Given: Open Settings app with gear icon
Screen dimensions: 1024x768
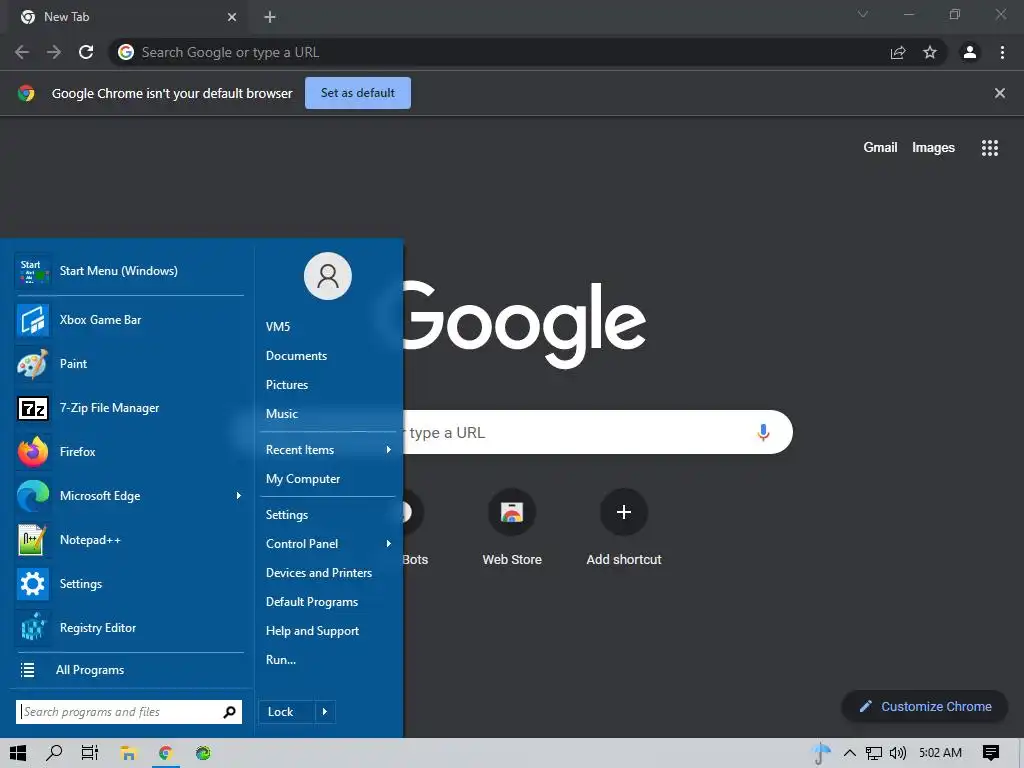Looking at the screenshot, I should 129,584.
